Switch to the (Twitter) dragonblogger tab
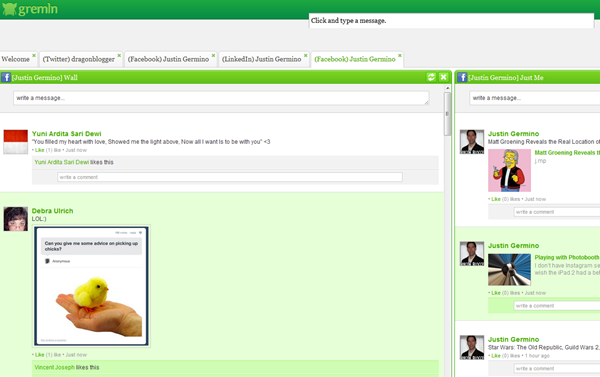The height and width of the screenshot is (377, 600). point(78,59)
